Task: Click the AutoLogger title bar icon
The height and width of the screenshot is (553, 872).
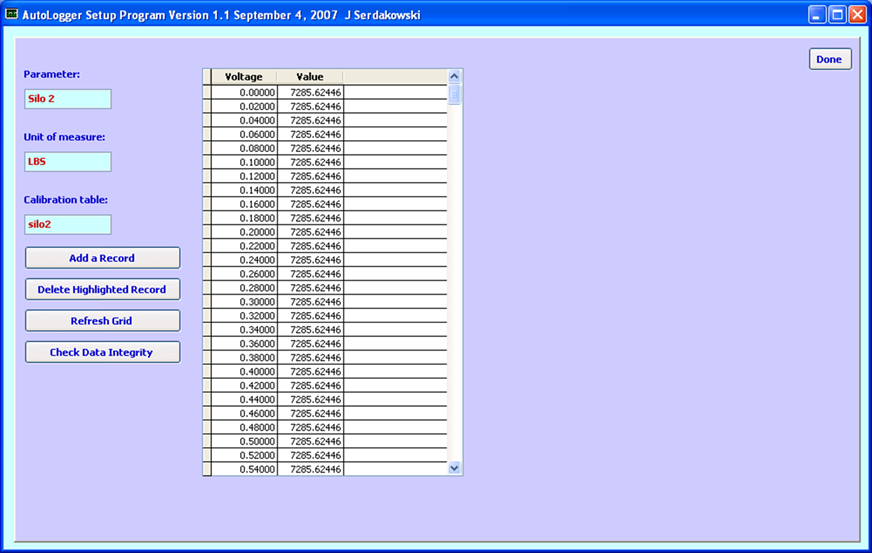Action: click(x=11, y=14)
